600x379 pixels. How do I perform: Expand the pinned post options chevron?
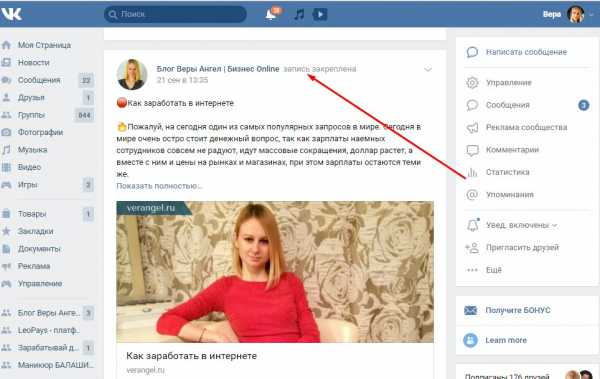point(428,70)
